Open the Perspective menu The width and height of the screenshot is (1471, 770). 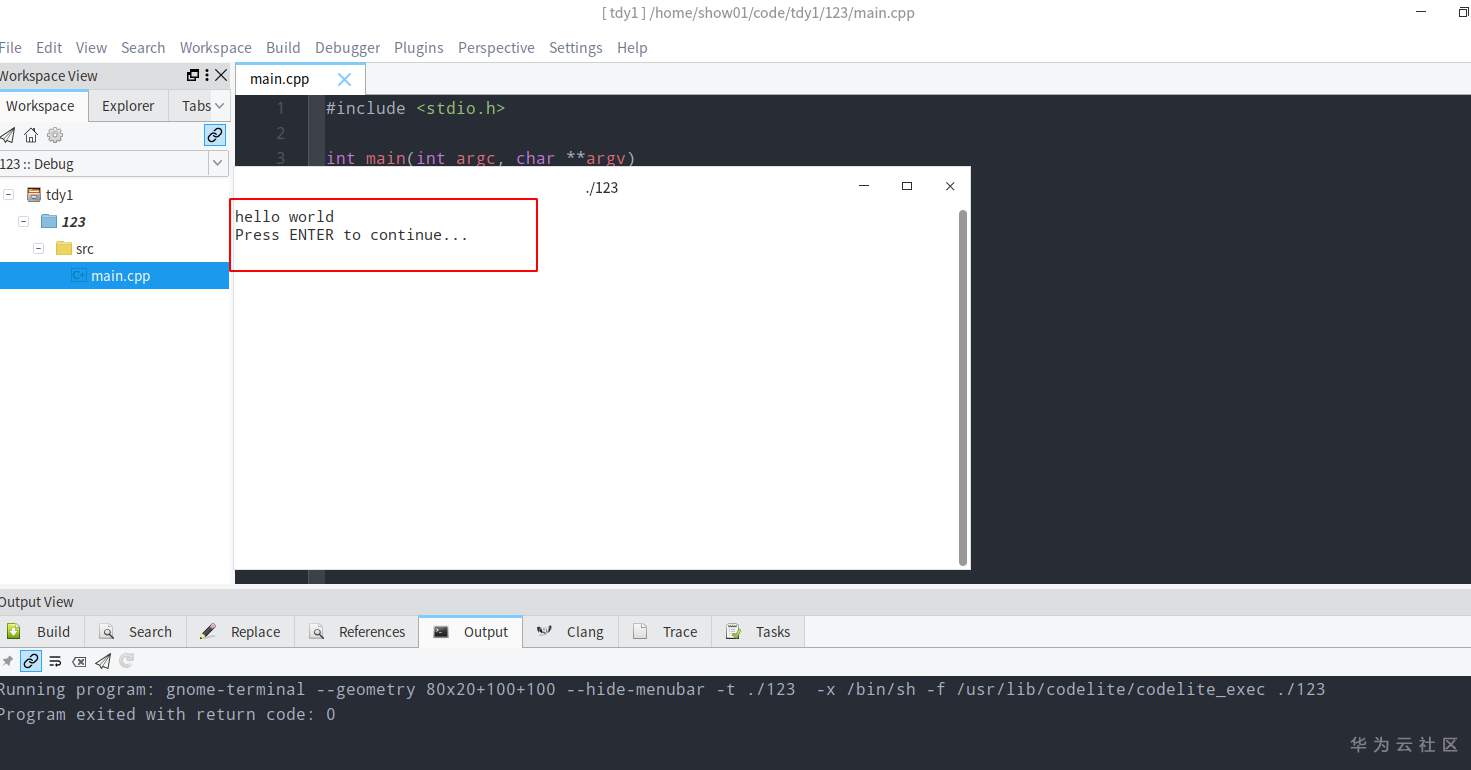pyautogui.click(x=496, y=47)
